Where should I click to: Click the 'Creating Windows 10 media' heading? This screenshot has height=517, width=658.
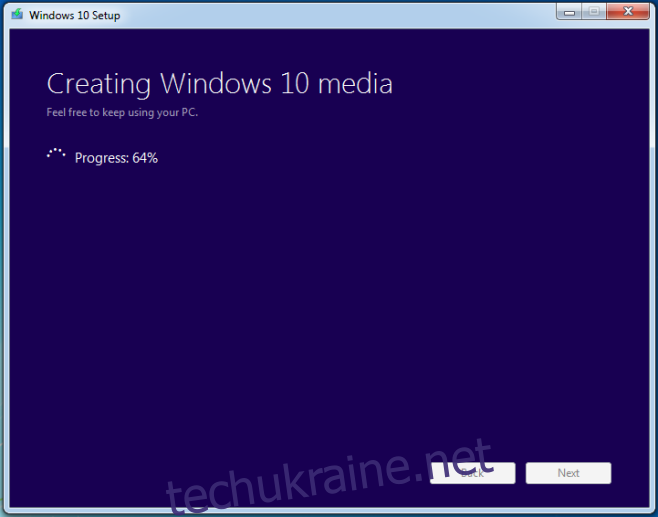[219, 84]
